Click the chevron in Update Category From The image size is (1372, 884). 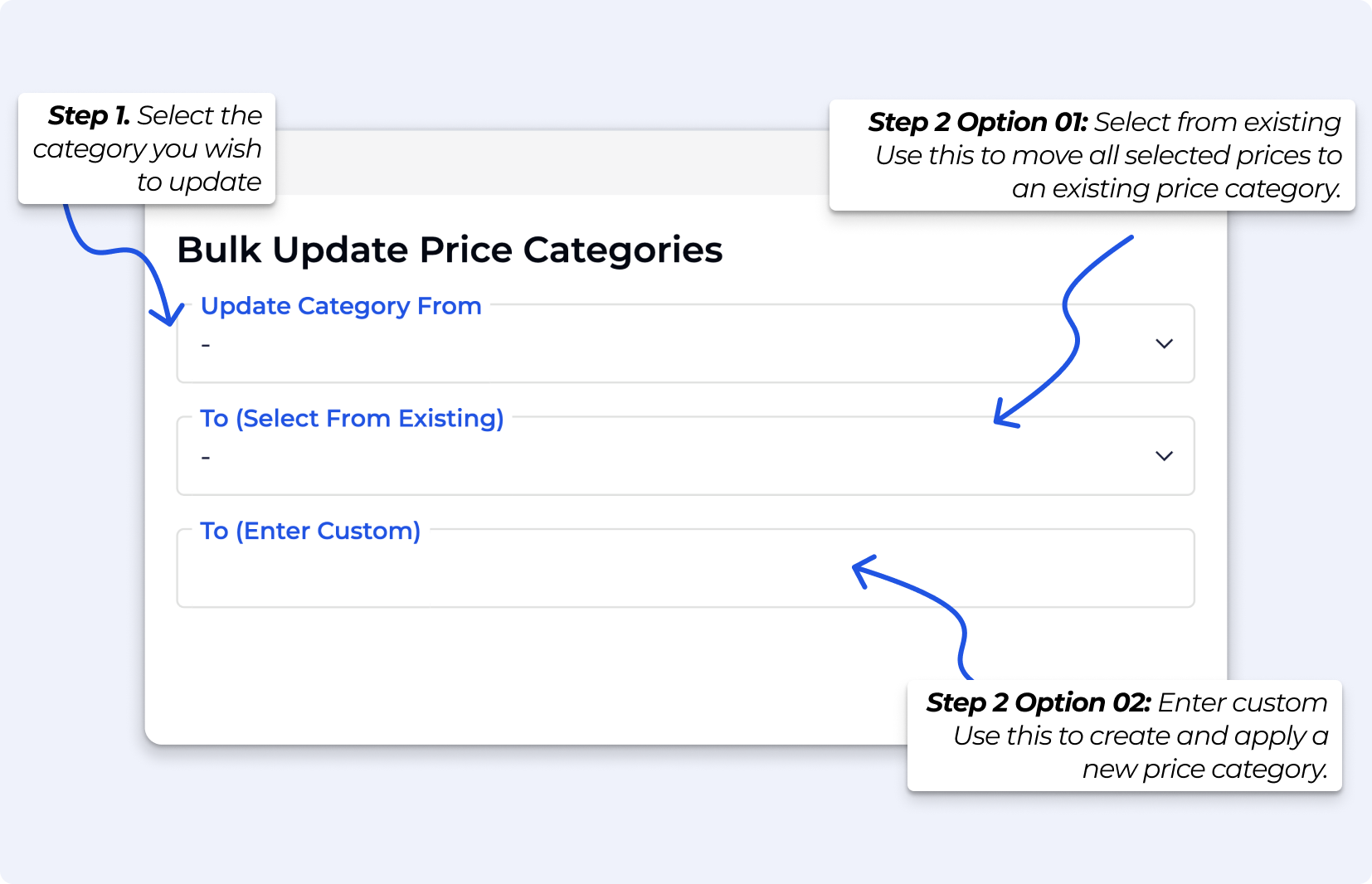[1164, 344]
